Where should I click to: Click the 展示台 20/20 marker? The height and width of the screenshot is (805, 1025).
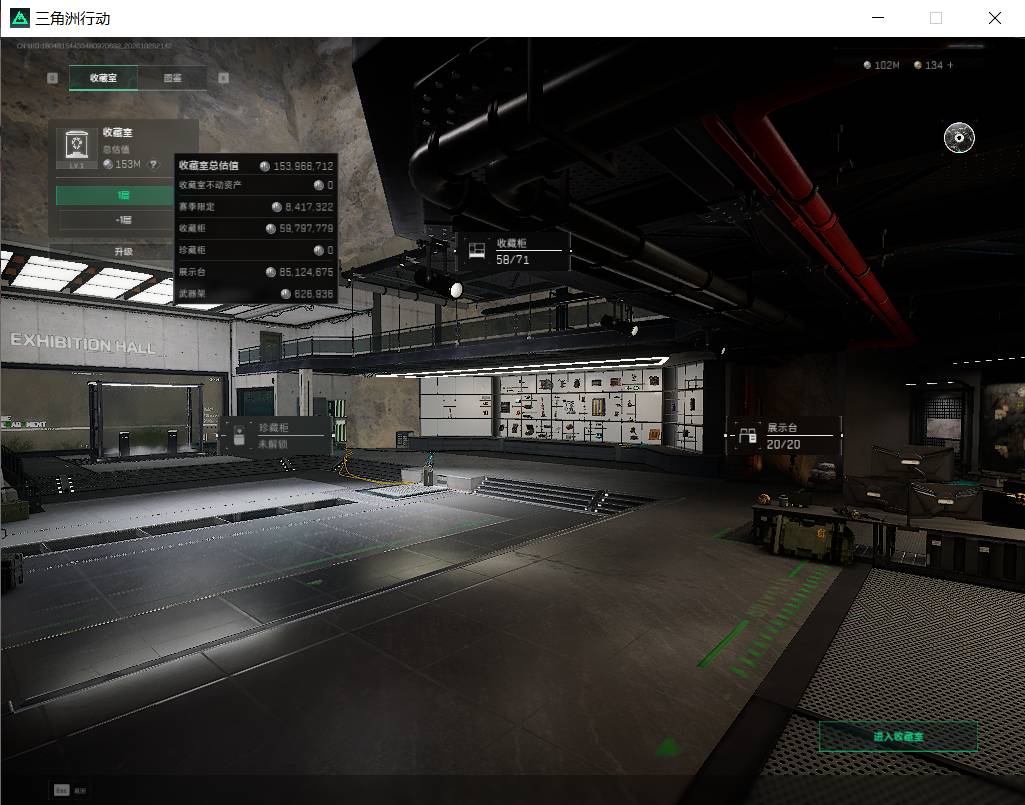784,436
